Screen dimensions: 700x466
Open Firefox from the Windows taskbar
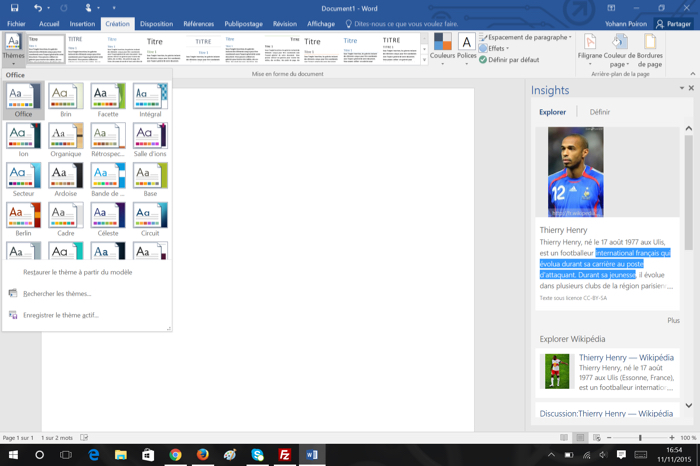click(203, 455)
